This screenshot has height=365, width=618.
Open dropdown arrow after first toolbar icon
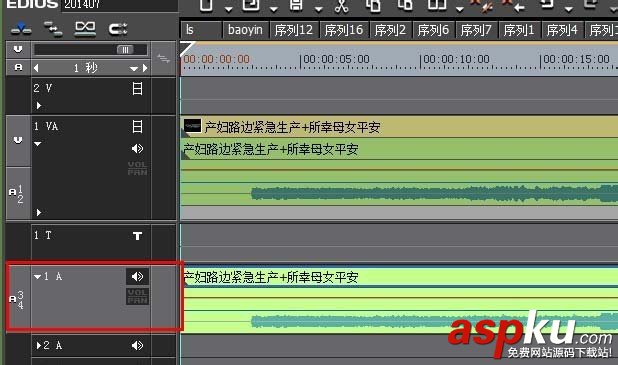point(228,9)
